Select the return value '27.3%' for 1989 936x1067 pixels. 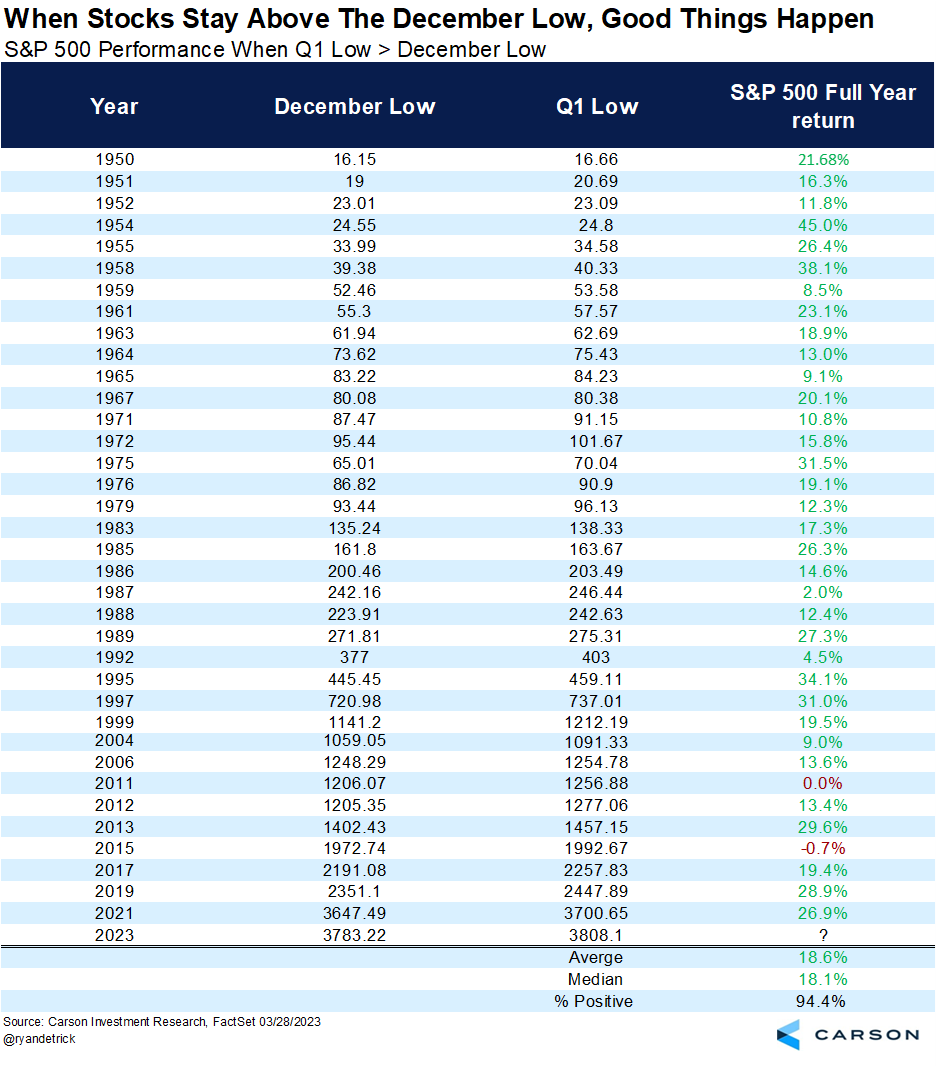(x=823, y=636)
